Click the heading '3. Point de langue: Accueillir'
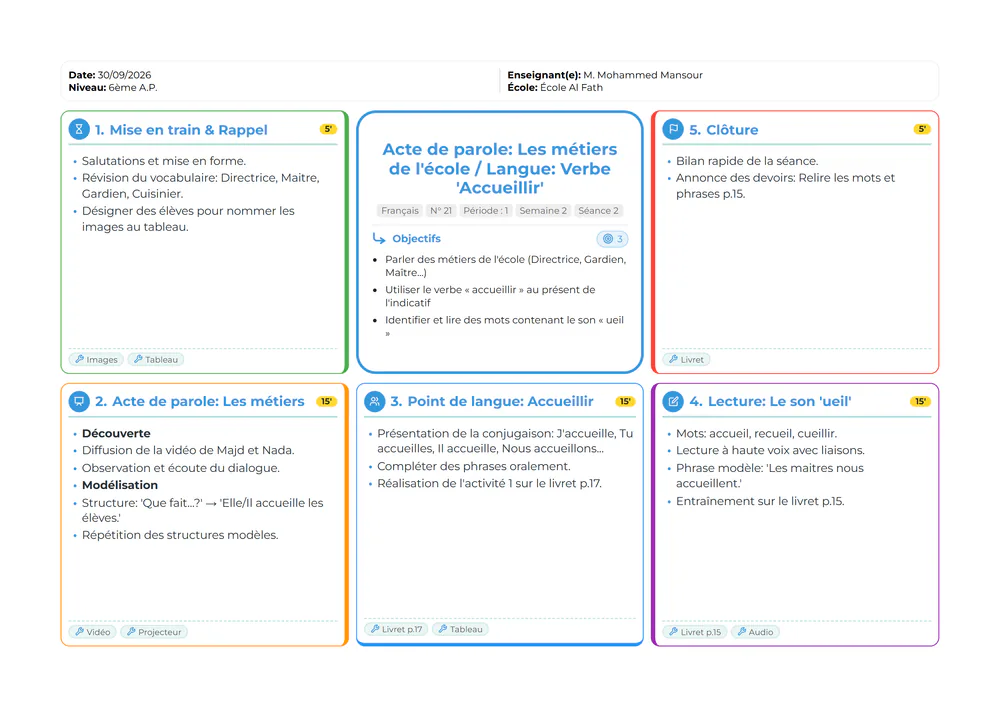 (492, 401)
